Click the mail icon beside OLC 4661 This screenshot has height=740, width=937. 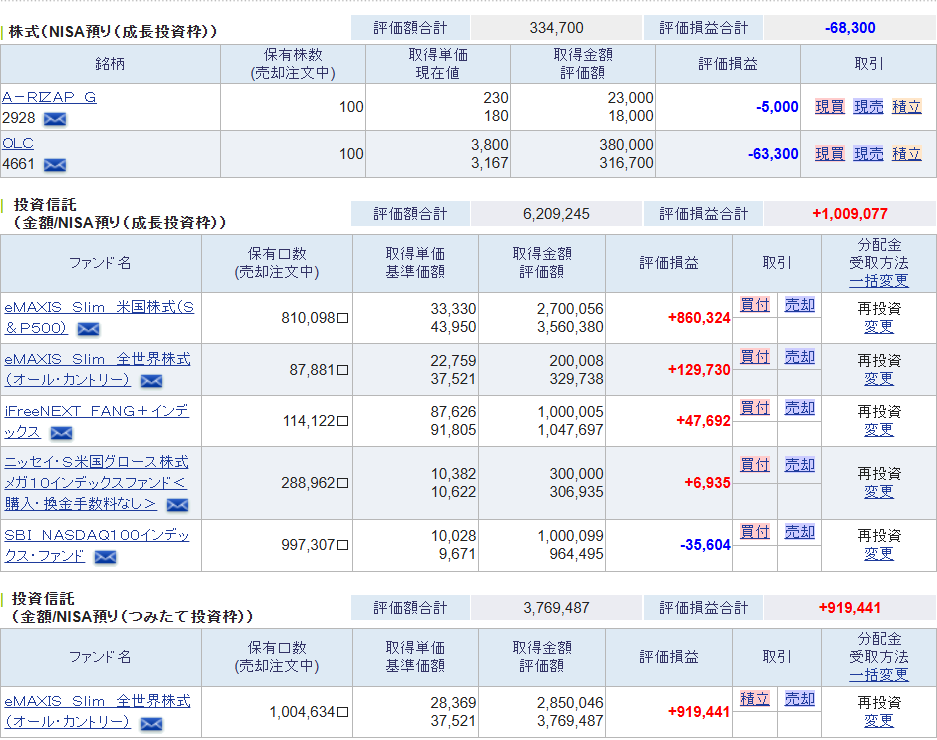click(55, 165)
